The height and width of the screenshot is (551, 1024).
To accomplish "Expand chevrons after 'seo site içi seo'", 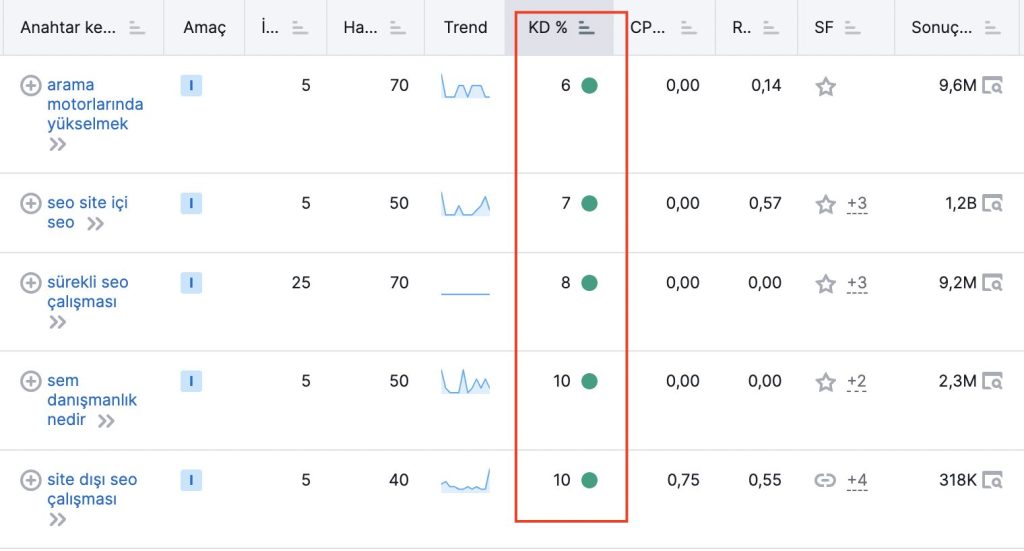I will tap(95, 224).
